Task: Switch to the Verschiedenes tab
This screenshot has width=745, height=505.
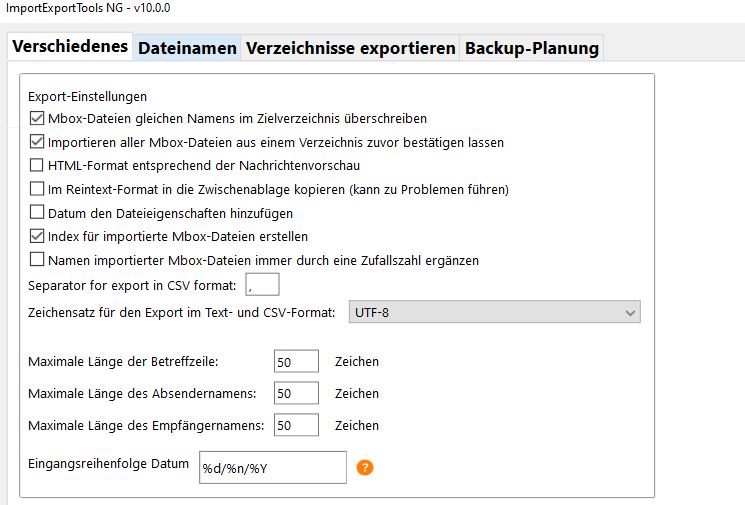Action: (70, 47)
